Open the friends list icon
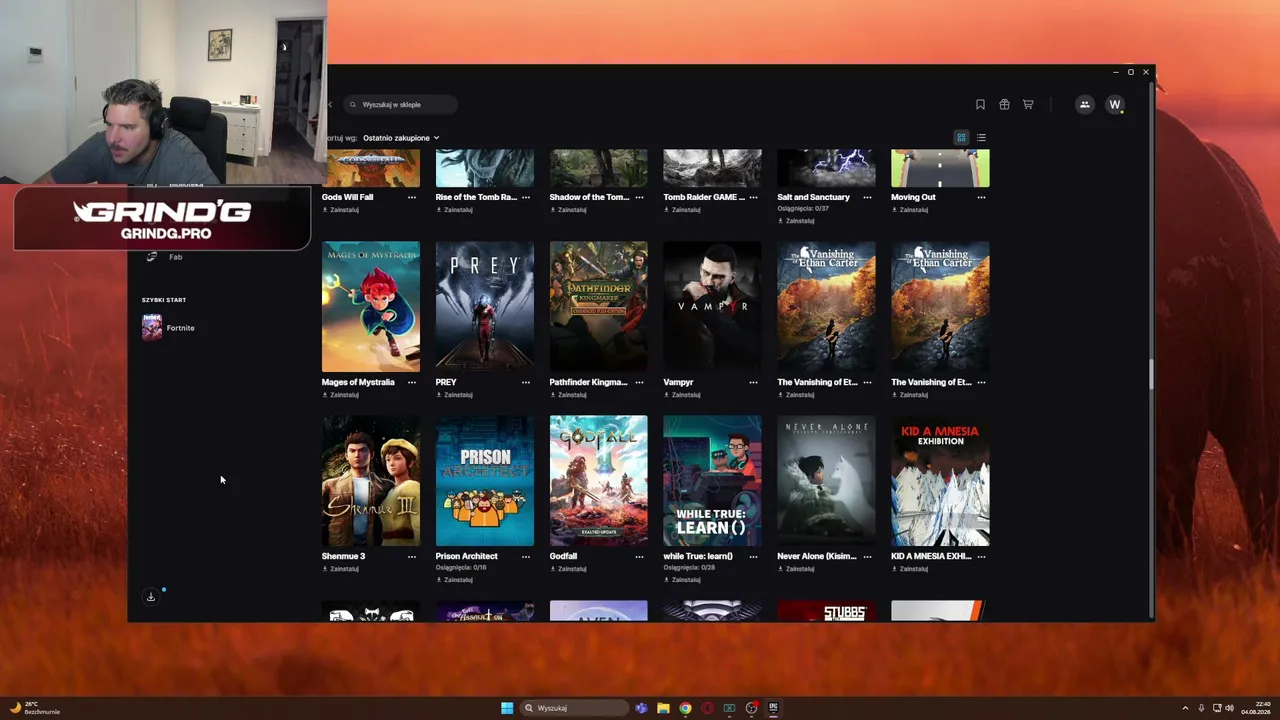This screenshot has width=1280, height=720. (1084, 104)
